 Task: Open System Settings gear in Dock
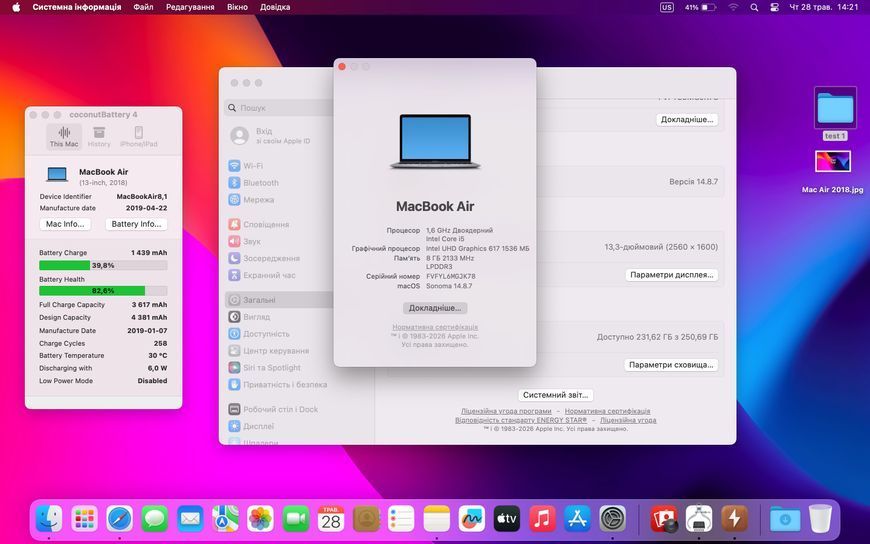pos(613,519)
